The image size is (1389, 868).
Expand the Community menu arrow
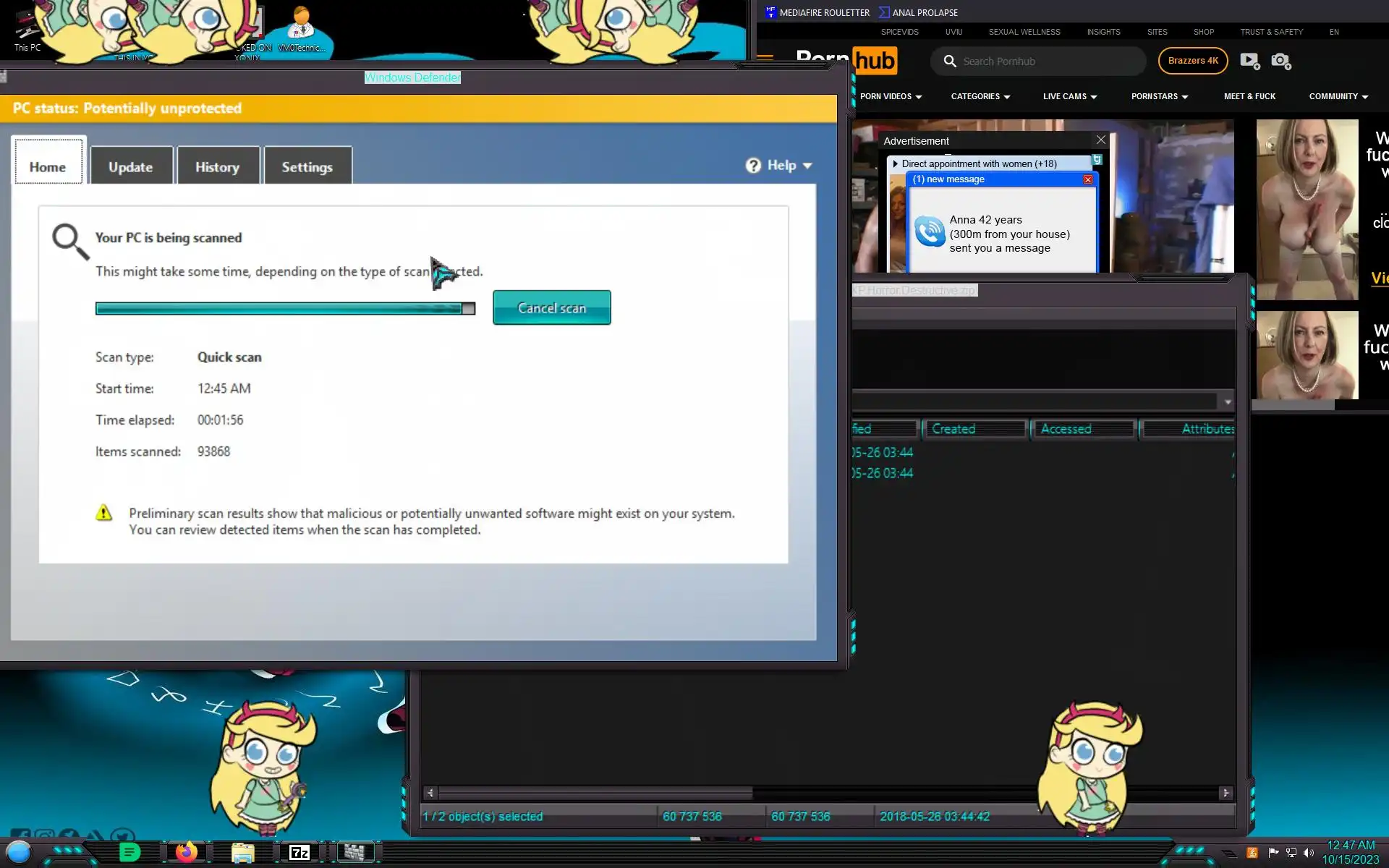[x=1364, y=97]
